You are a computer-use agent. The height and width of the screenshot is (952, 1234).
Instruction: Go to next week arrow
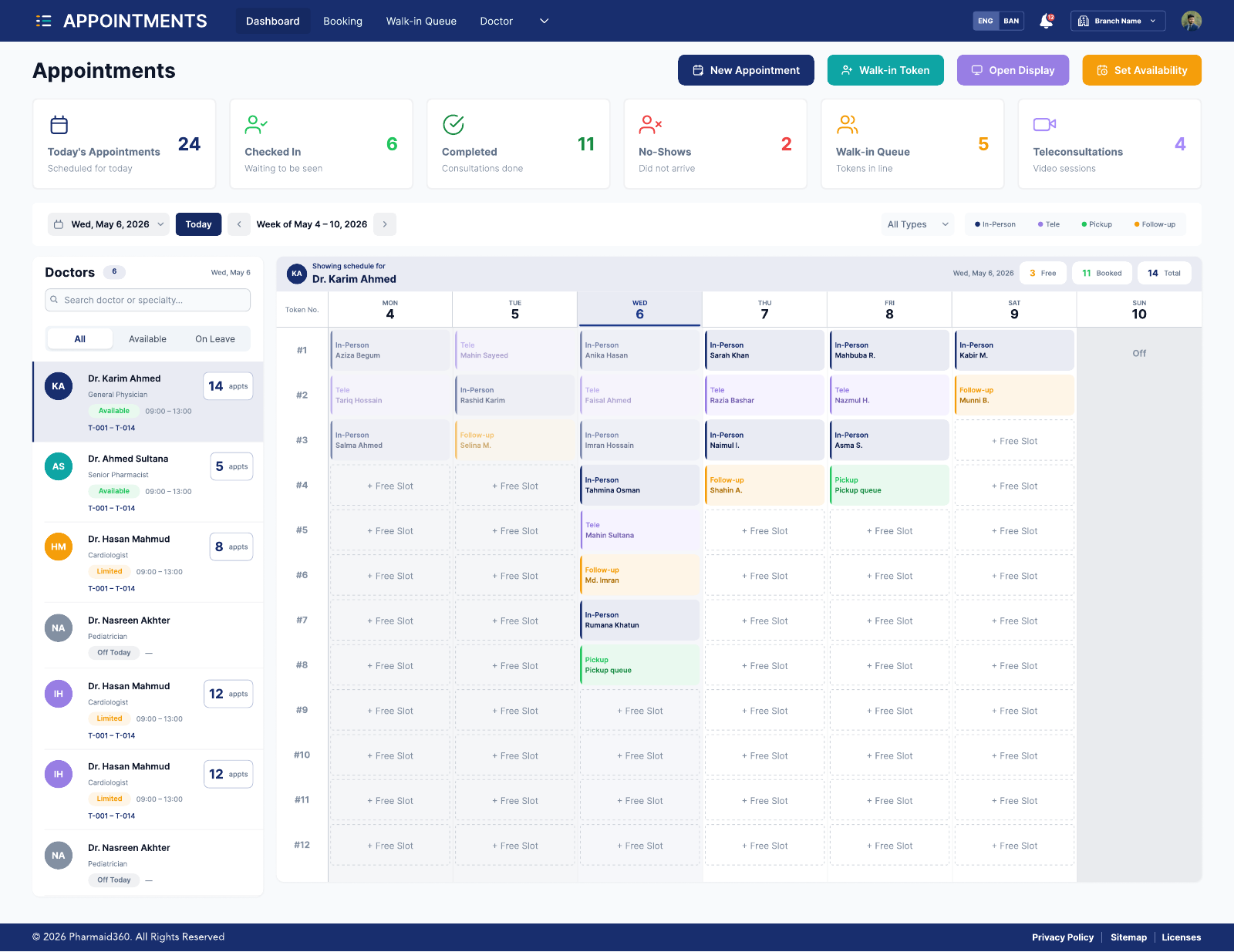point(385,224)
